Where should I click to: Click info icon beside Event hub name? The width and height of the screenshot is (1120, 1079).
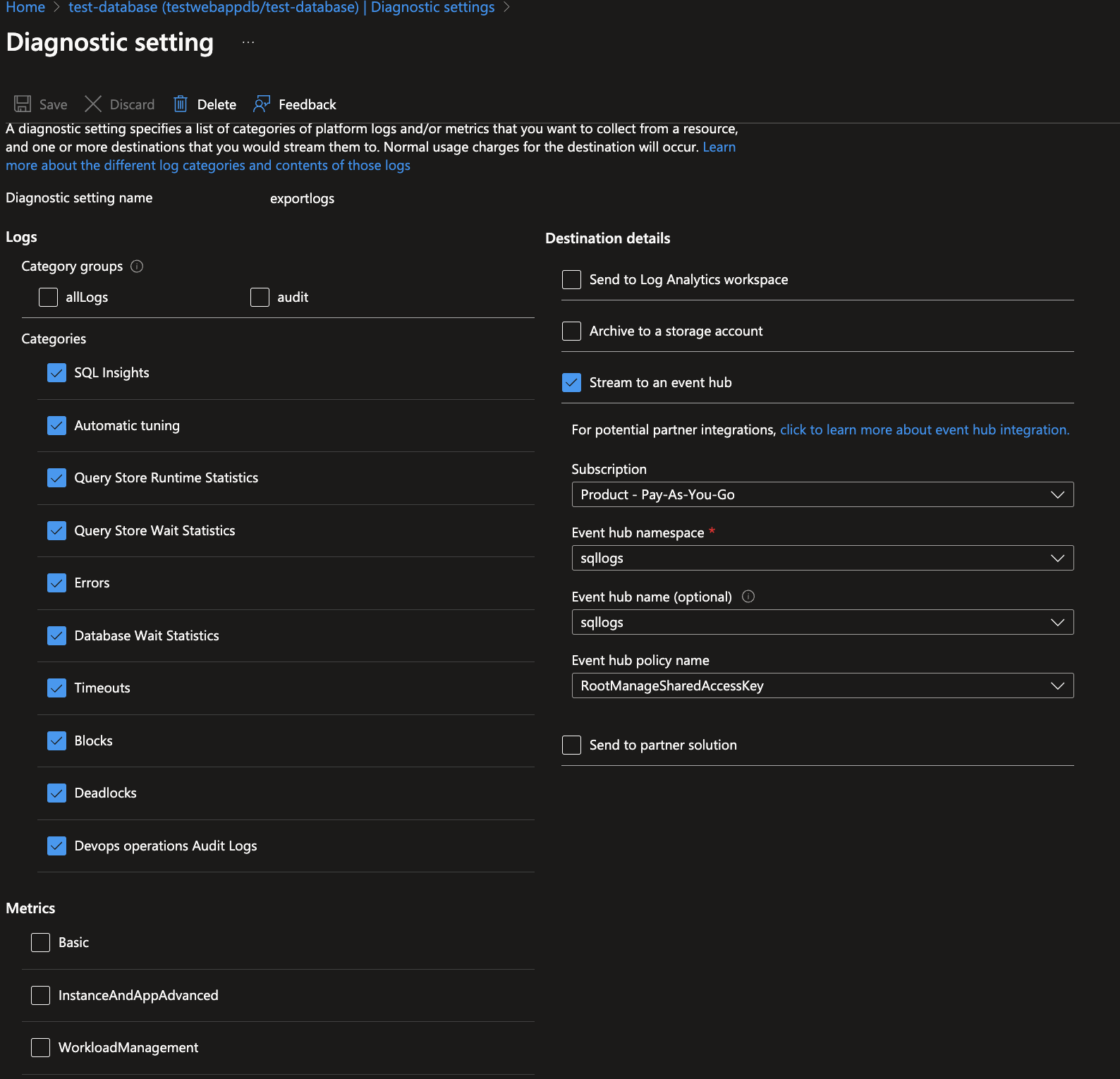tap(748, 597)
